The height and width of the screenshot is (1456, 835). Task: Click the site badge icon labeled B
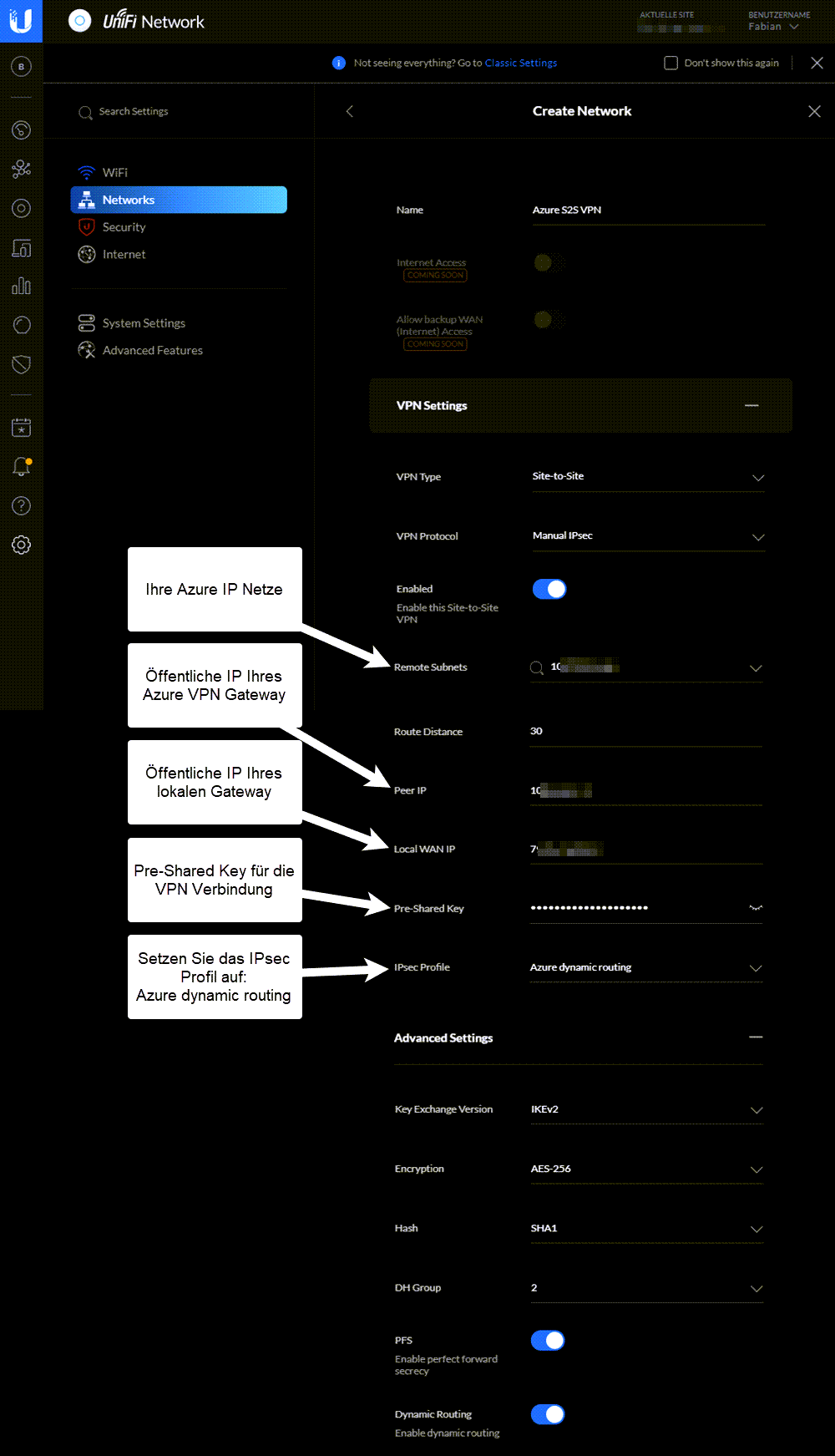coord(22,66)
